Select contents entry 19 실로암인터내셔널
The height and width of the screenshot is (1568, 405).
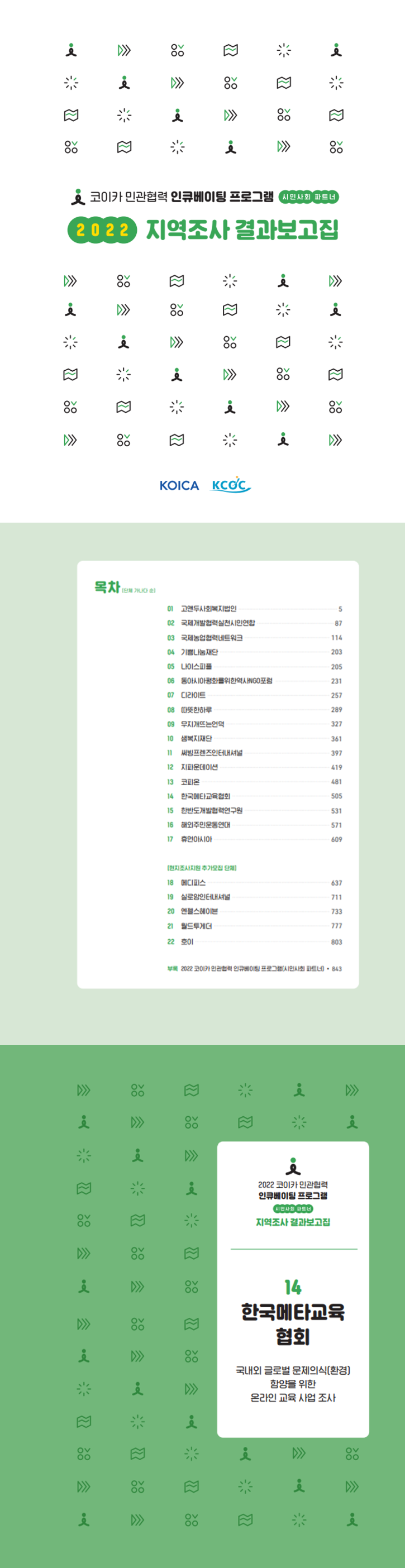pos(255,897)
